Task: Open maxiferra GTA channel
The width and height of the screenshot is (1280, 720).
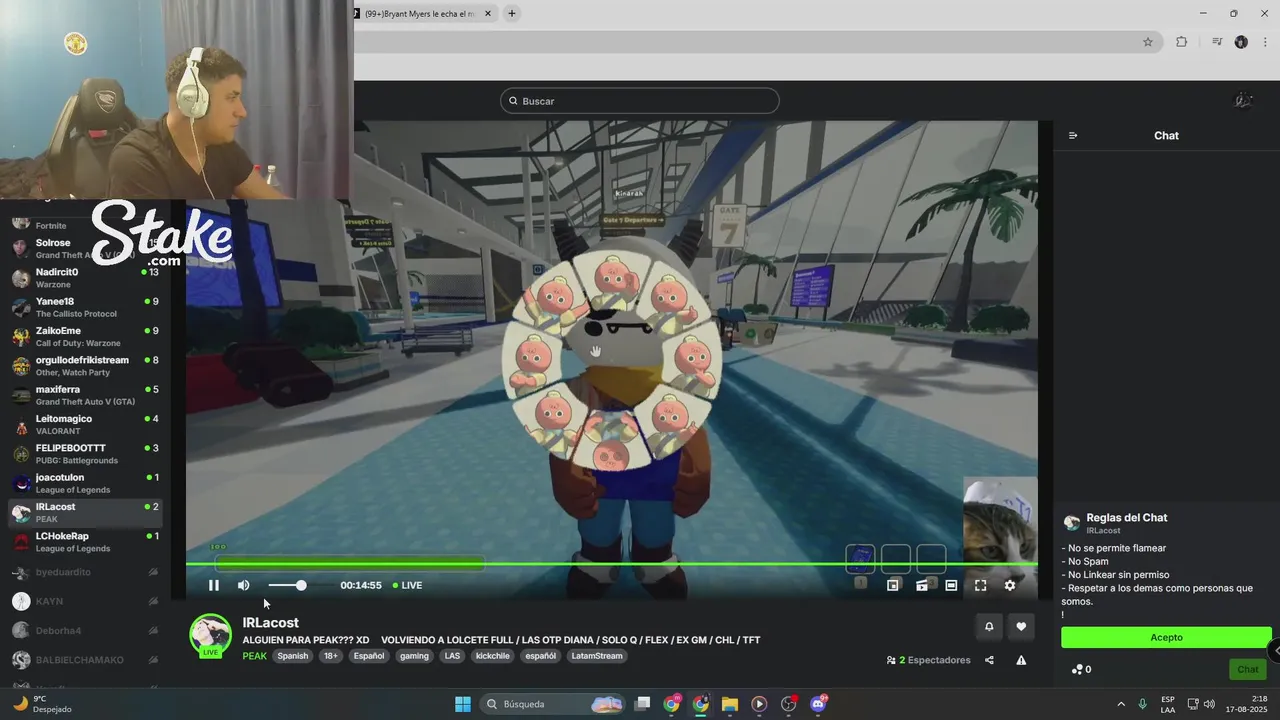Action: coord(85,395)
